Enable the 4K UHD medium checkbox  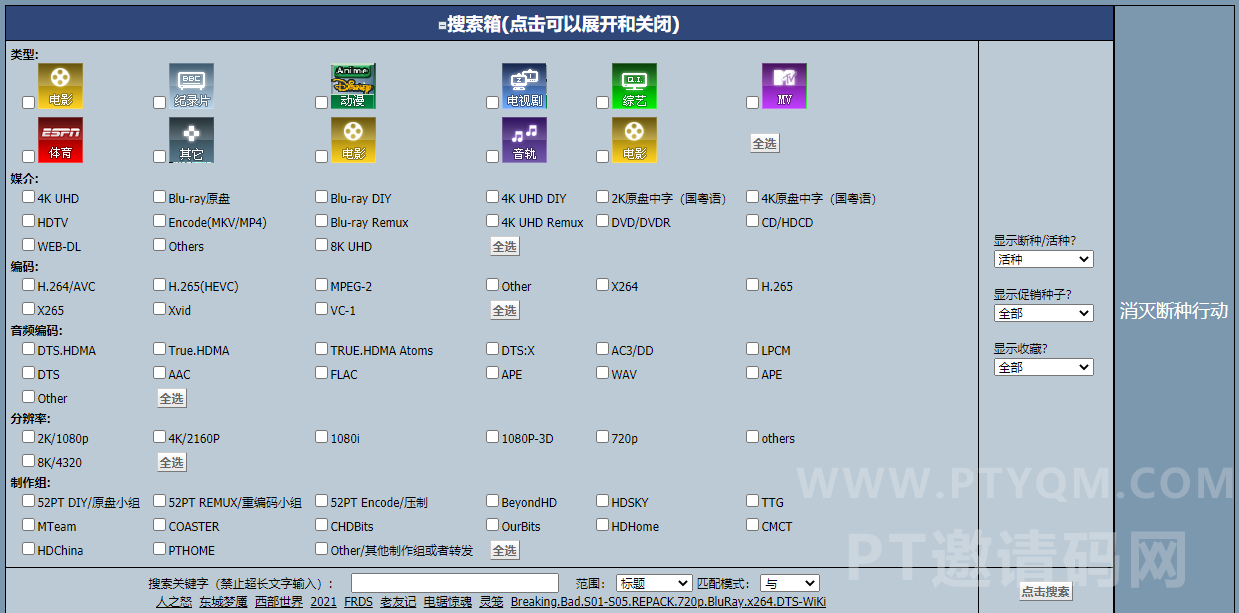coord(28,197)
